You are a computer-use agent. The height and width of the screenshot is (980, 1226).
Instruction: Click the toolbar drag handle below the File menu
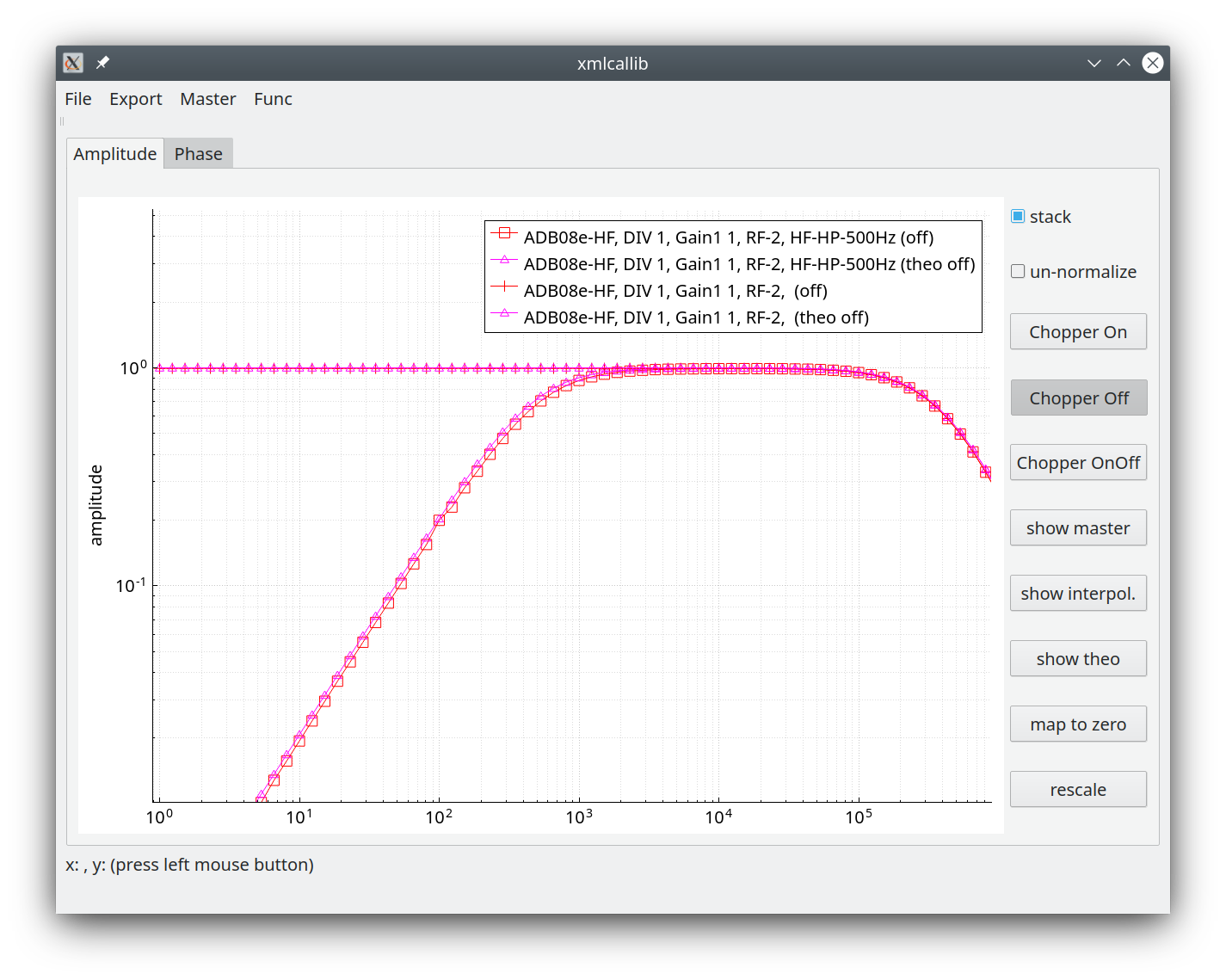[62, 121]
